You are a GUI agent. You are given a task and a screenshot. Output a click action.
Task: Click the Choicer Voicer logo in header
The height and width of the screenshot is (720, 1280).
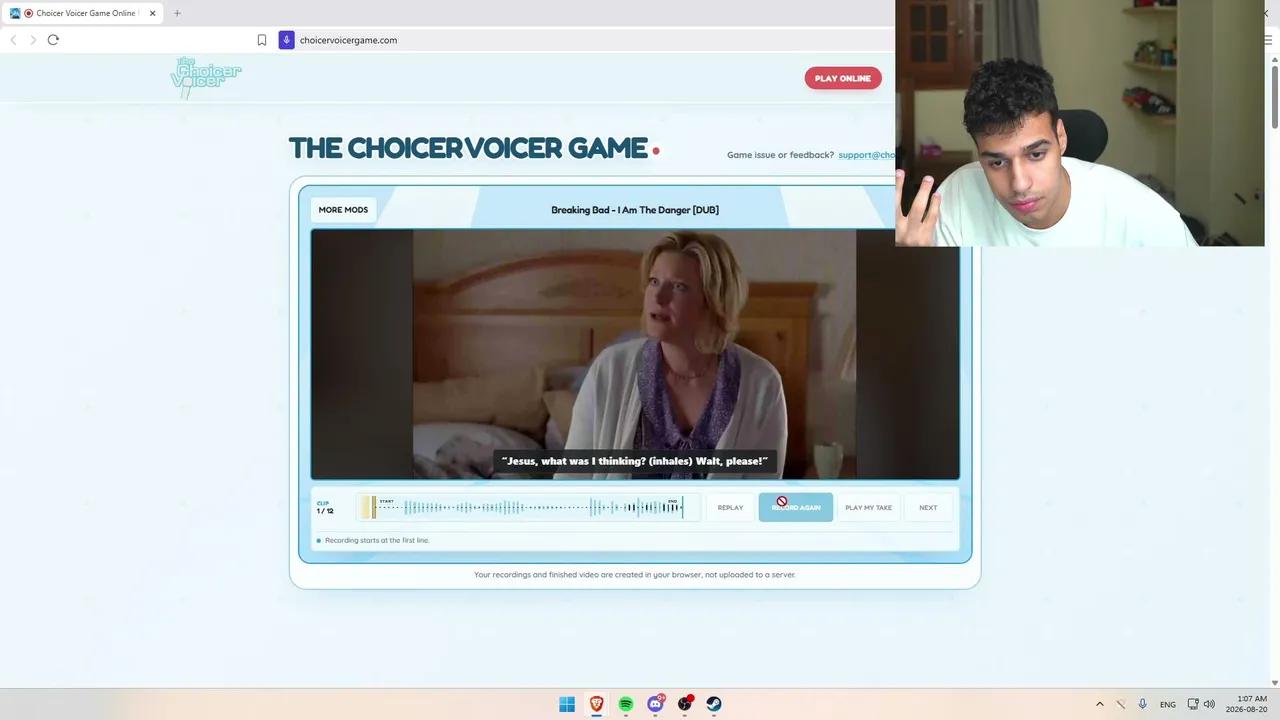206,78
